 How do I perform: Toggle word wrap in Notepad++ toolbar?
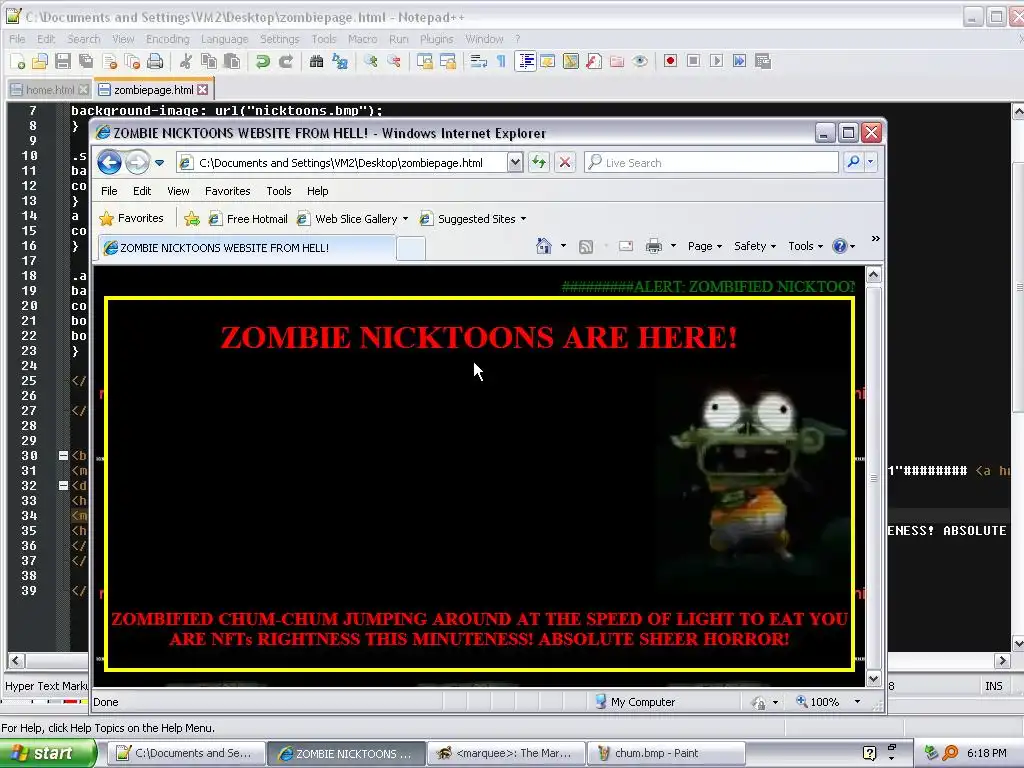click(479, 61)
